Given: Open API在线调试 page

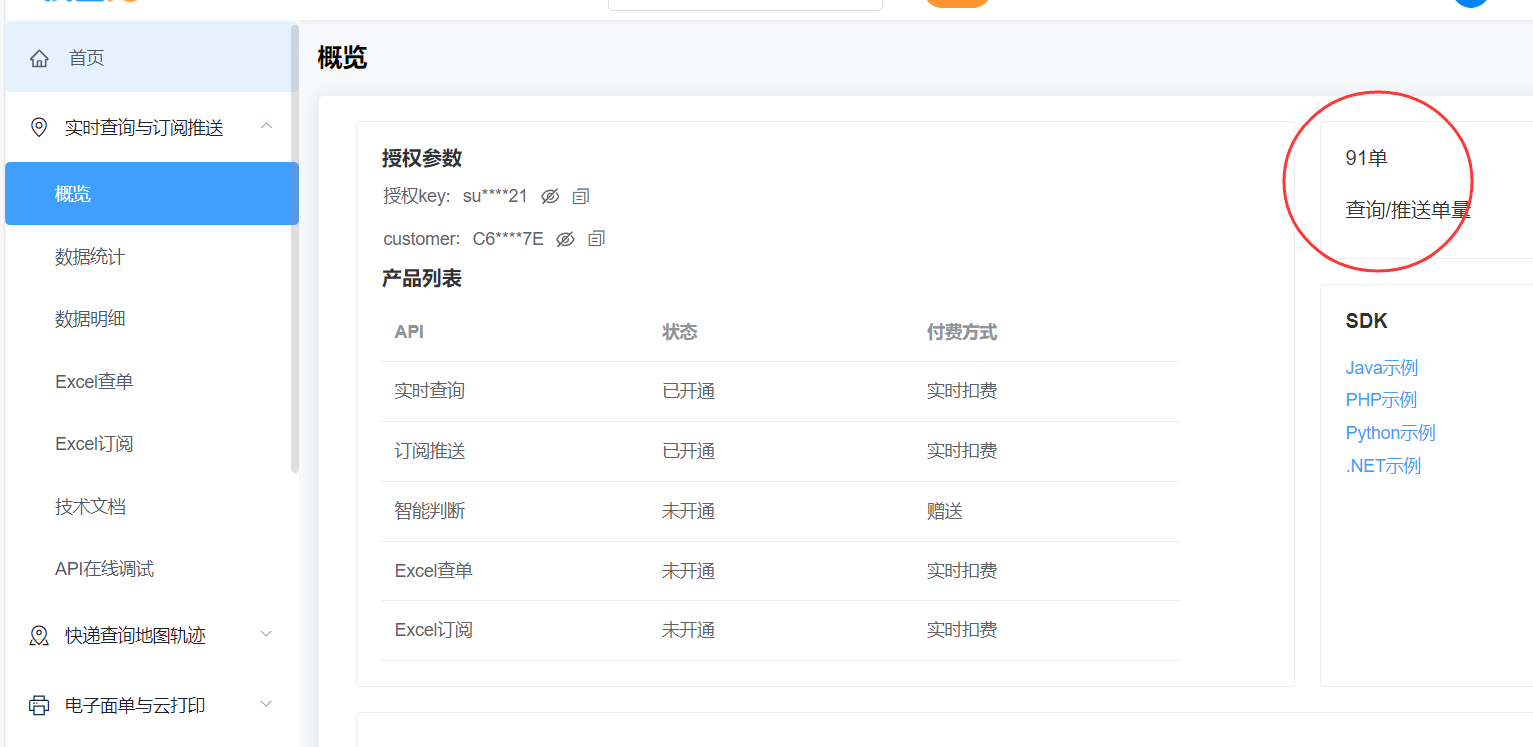Looking at the screenshot, I should pos(104,569).
